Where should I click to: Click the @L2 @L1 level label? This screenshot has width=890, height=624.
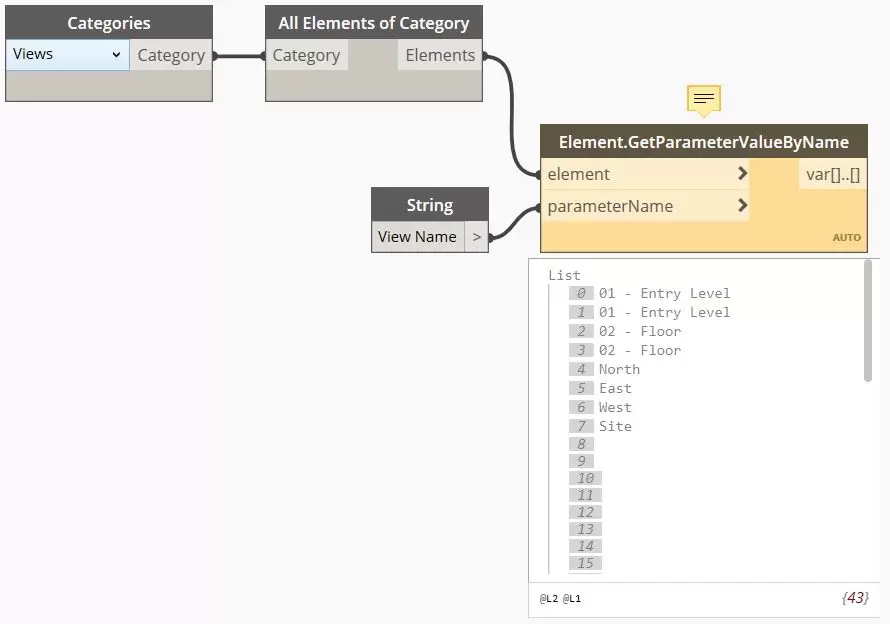pos(560,598)
